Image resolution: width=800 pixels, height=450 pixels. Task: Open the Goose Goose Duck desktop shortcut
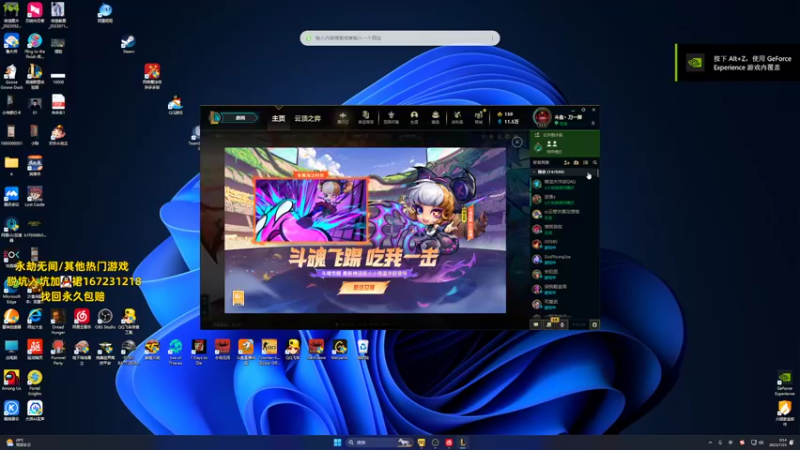point(11,77)
